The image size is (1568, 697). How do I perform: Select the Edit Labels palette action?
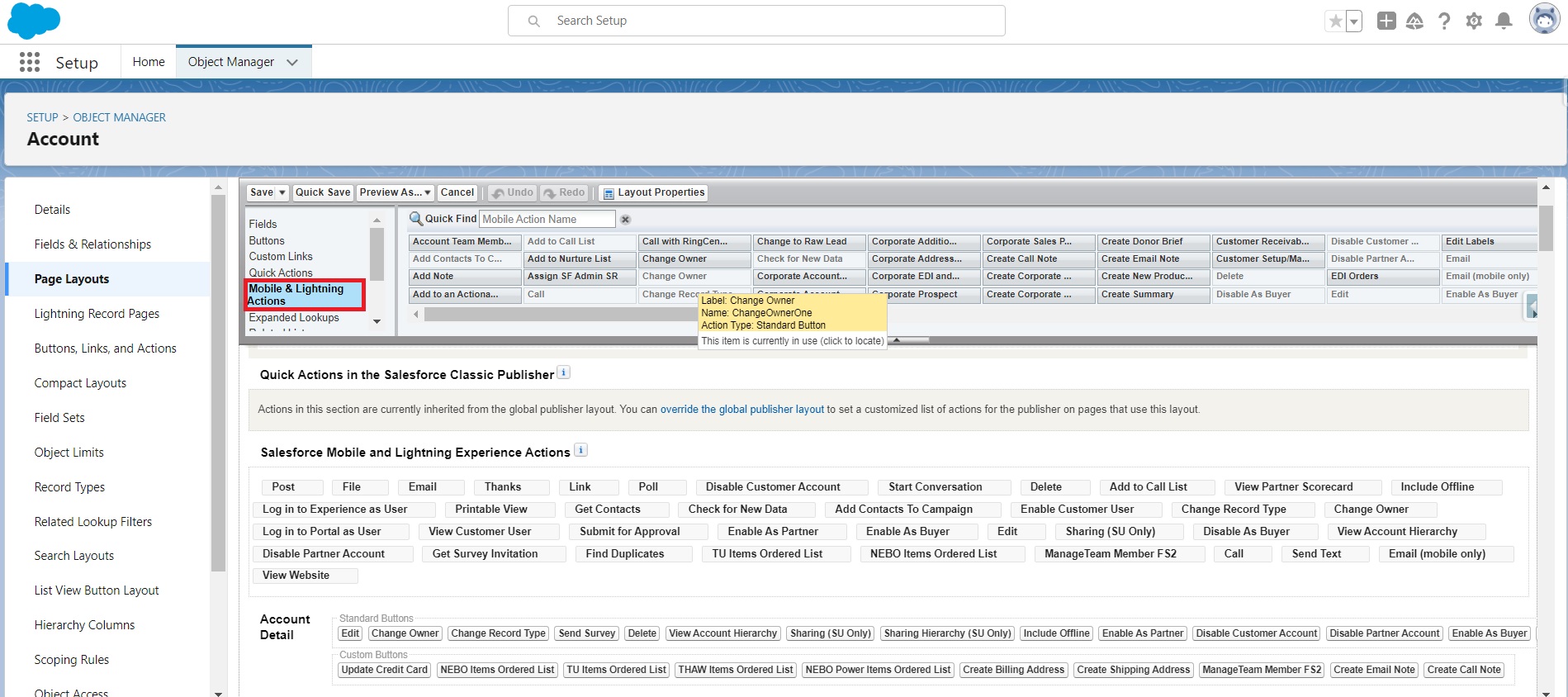[x=1490, y=242]
